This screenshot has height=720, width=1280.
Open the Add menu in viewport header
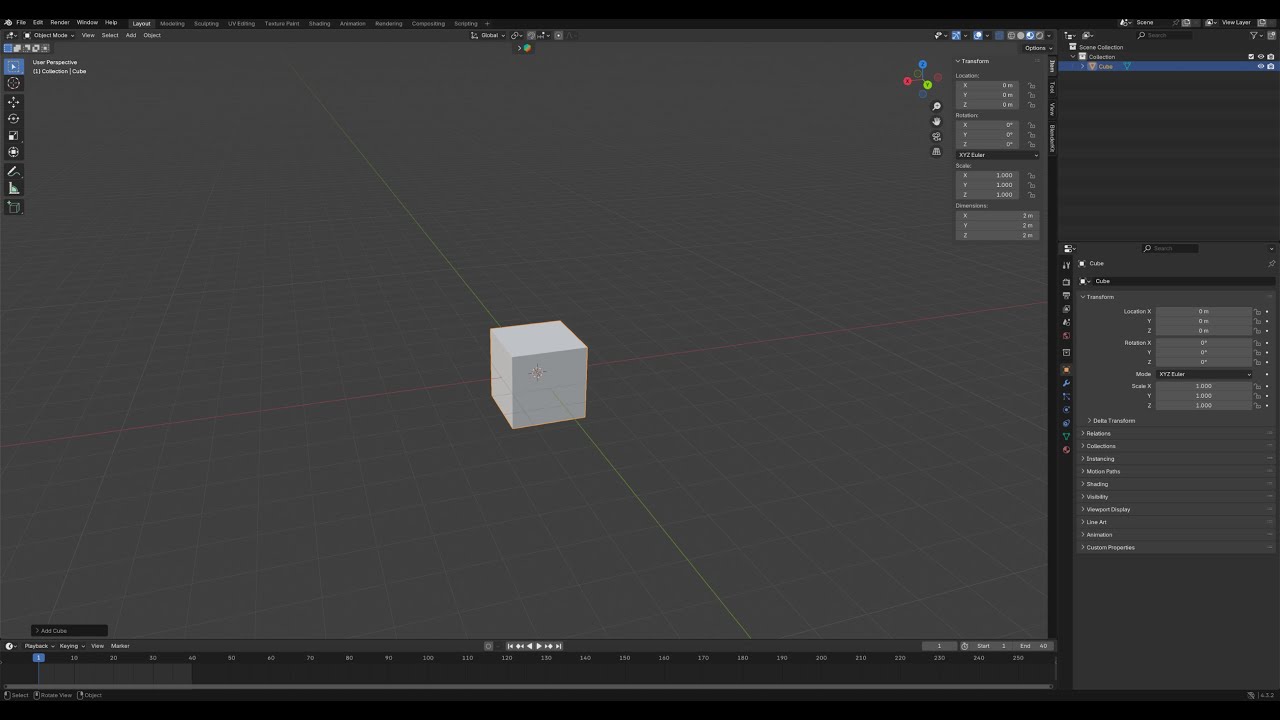pyautogui.click(x=131, y=35)
